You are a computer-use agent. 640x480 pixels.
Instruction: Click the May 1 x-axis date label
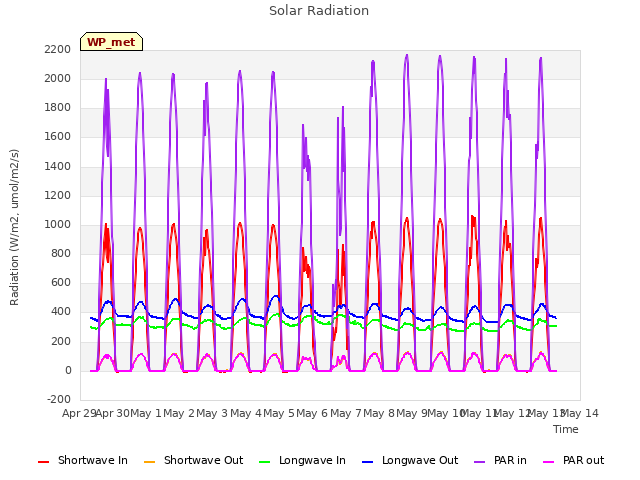pos(145,413)
